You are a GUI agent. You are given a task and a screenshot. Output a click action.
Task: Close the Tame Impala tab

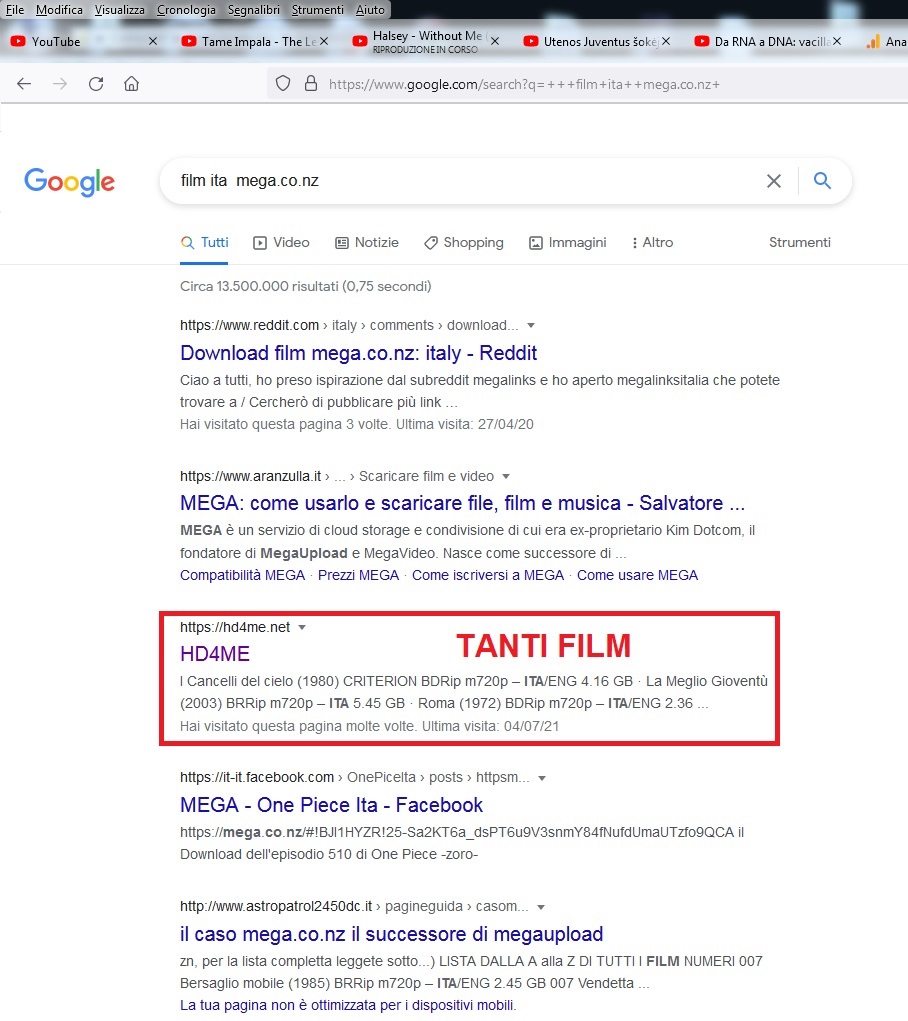click(324, 41)
